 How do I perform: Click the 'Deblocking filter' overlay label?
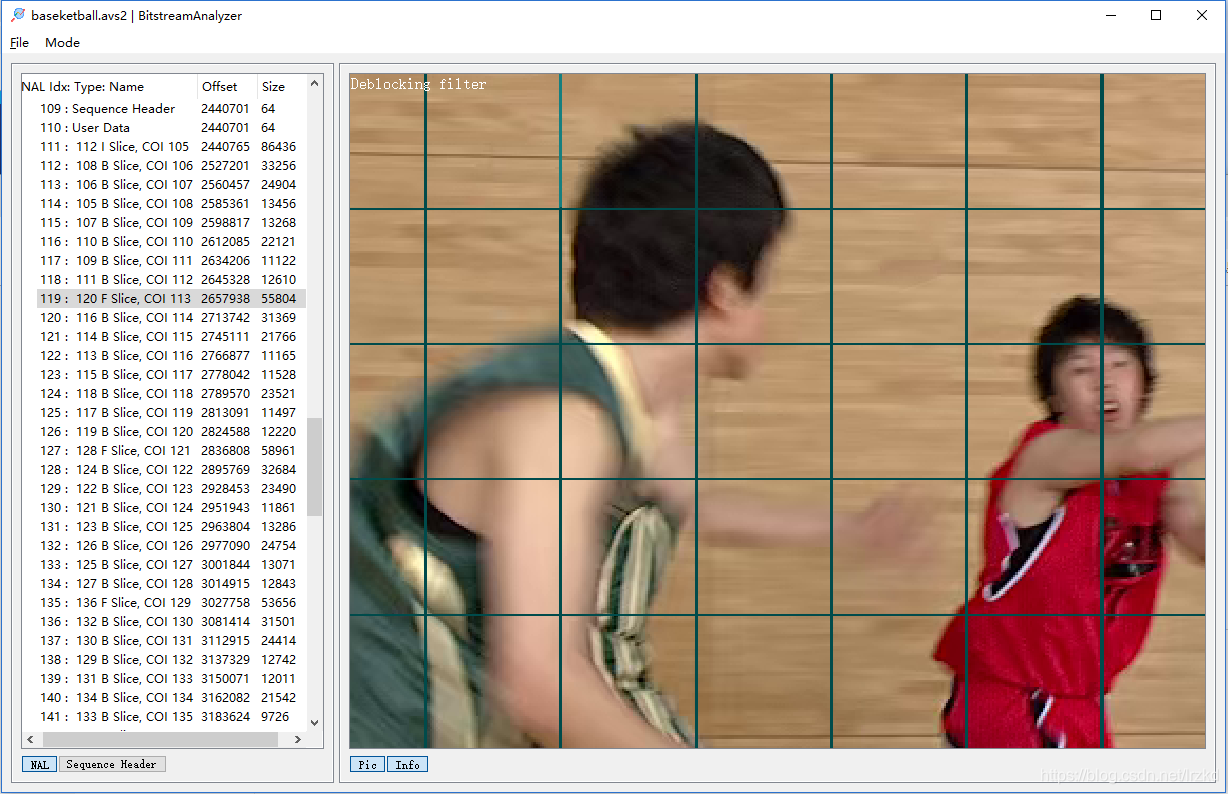click(418, 85)
